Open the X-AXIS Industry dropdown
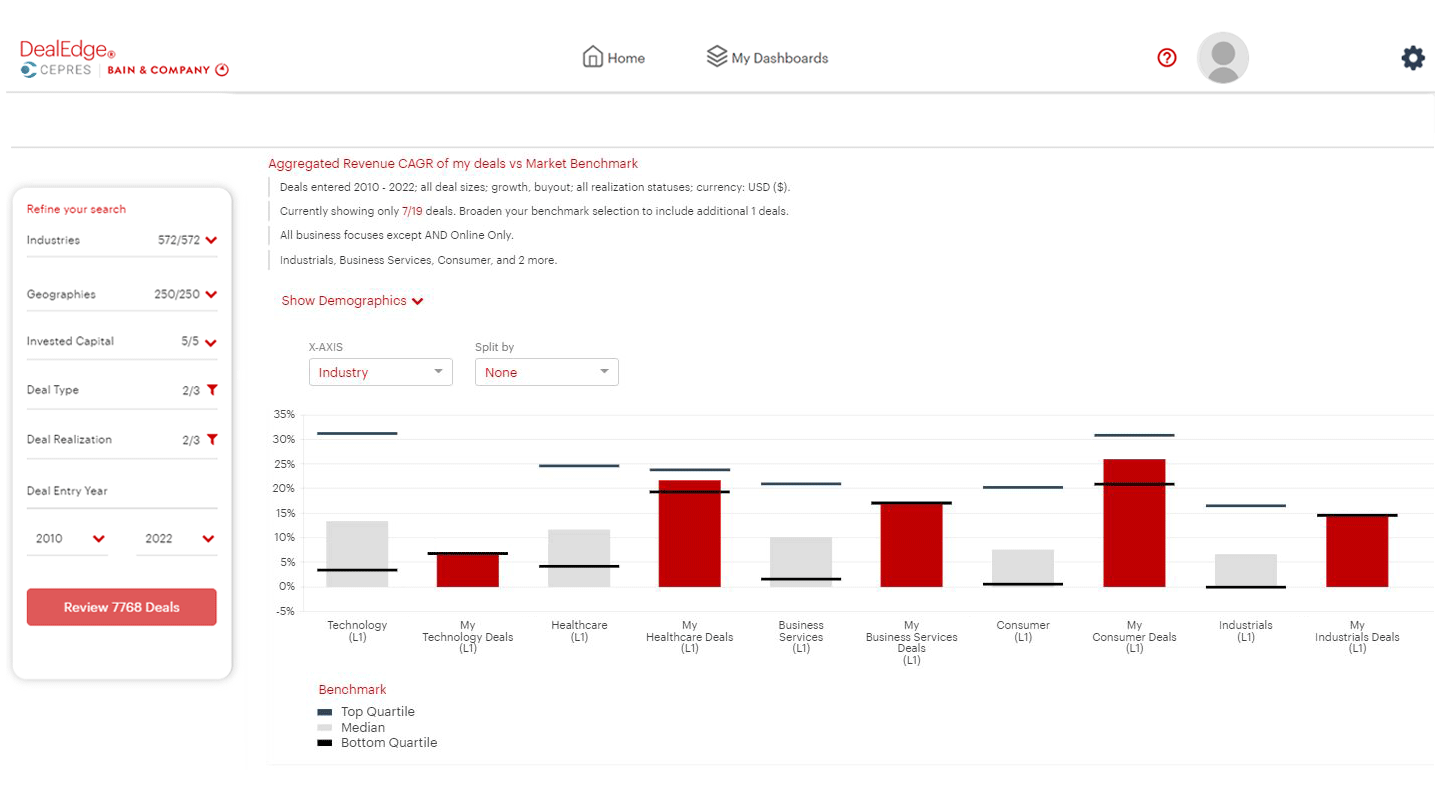Screen dimensions: 1440x810 pyautogui.click(x=380, y=371)
